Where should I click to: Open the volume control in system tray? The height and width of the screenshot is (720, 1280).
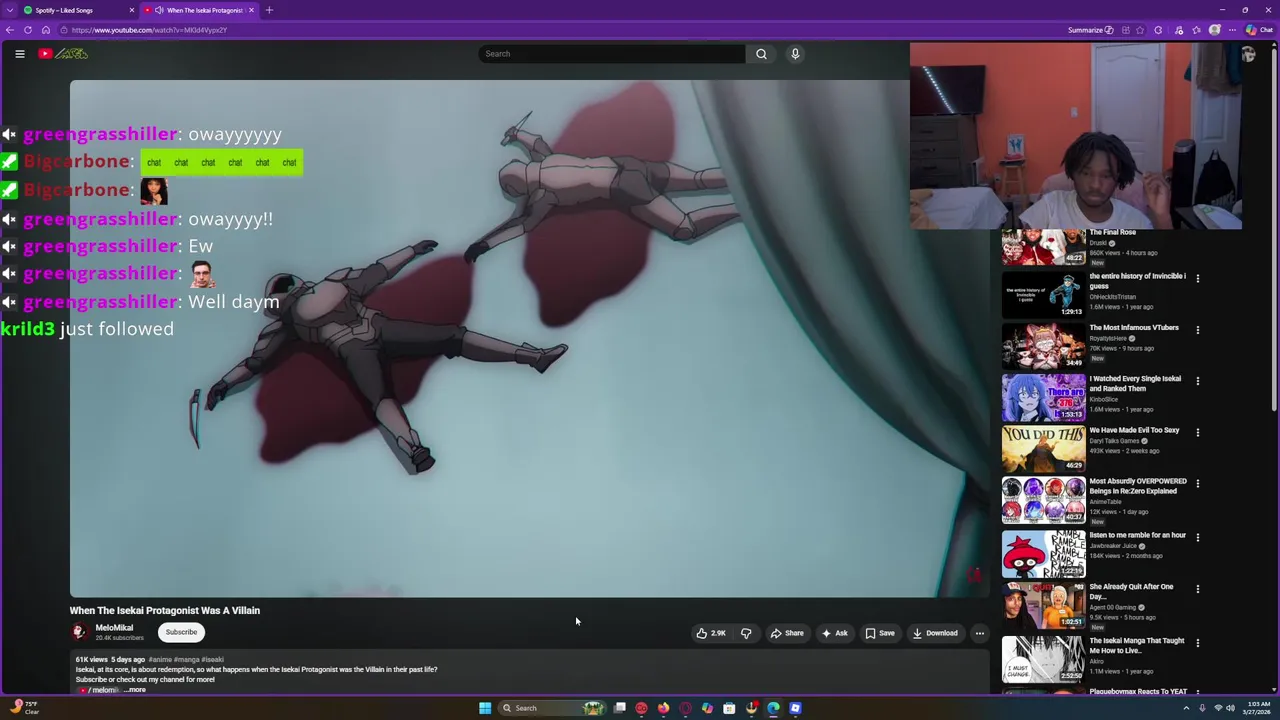point(1230,708)
